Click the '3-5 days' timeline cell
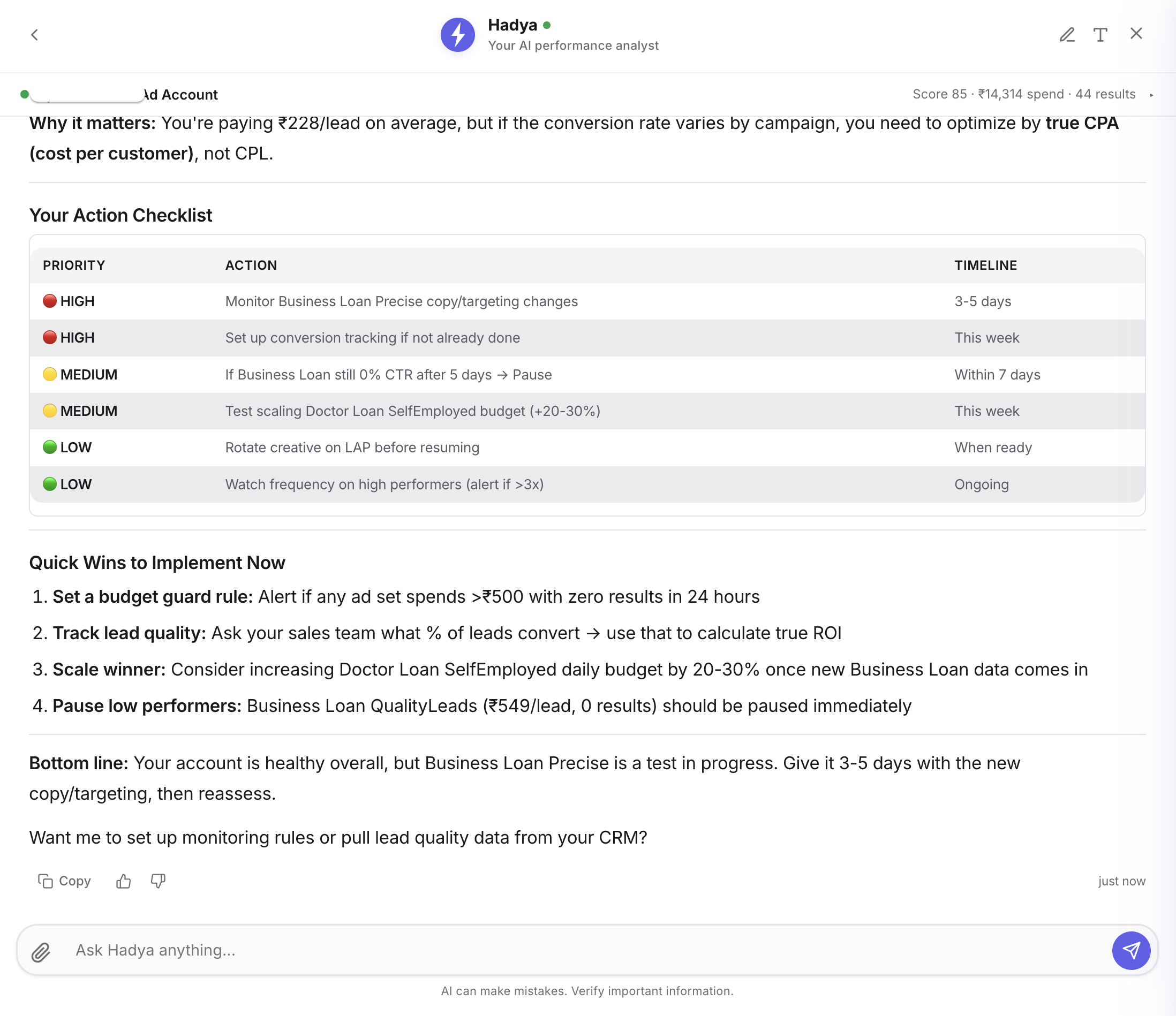 983,301
